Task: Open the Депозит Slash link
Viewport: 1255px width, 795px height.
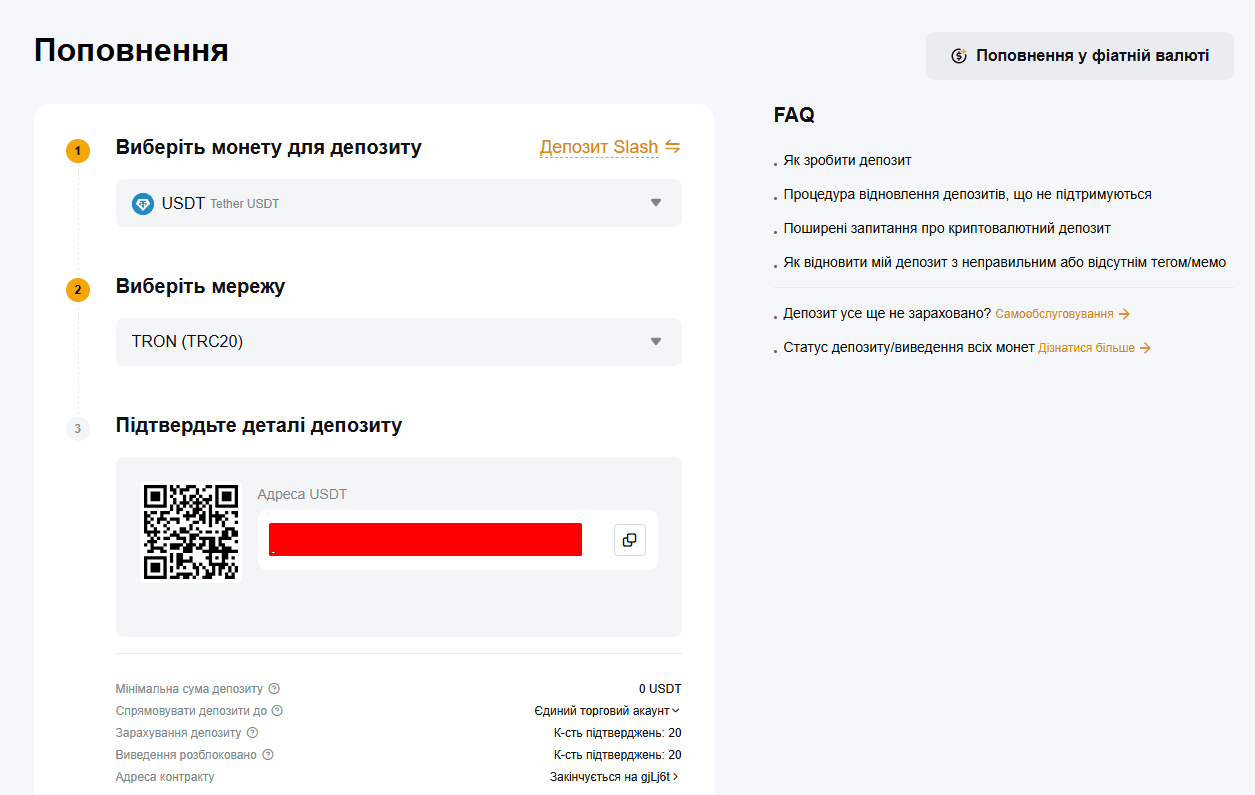Action: (x=599, y=147)
